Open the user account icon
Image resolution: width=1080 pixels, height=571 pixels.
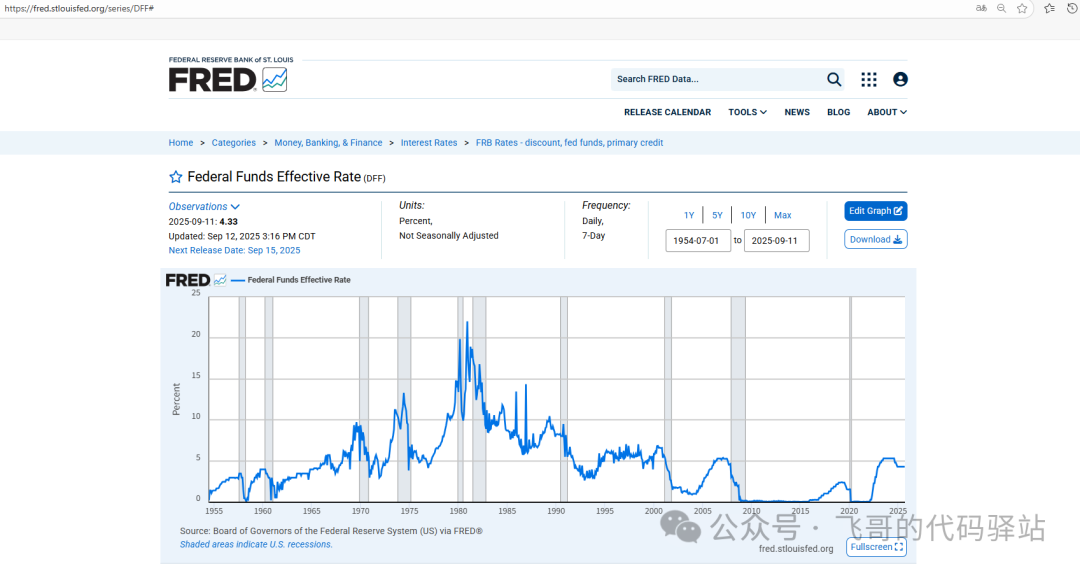(900, 79)
